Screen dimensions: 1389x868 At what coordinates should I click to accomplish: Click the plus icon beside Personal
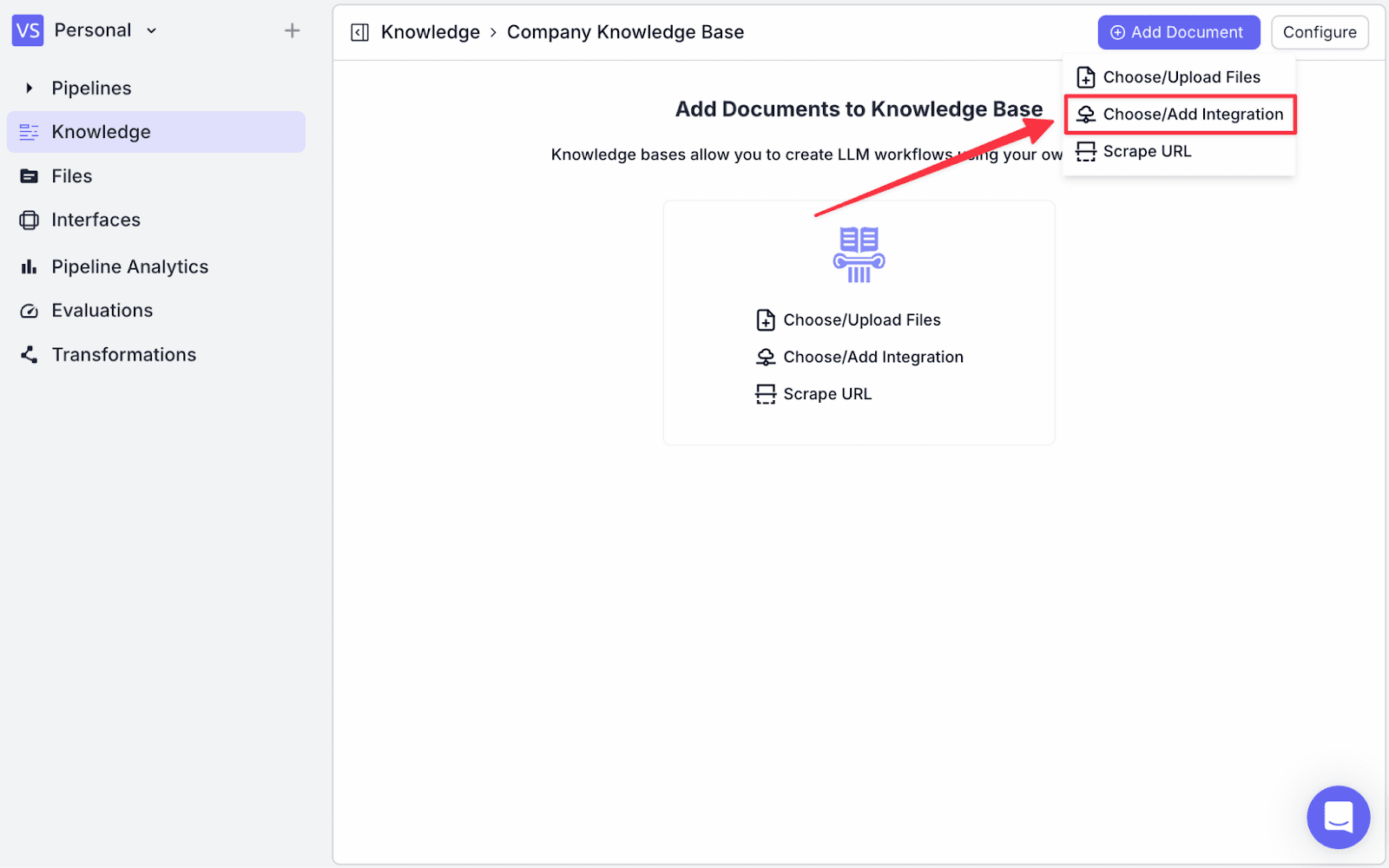[x=293, y=30]
